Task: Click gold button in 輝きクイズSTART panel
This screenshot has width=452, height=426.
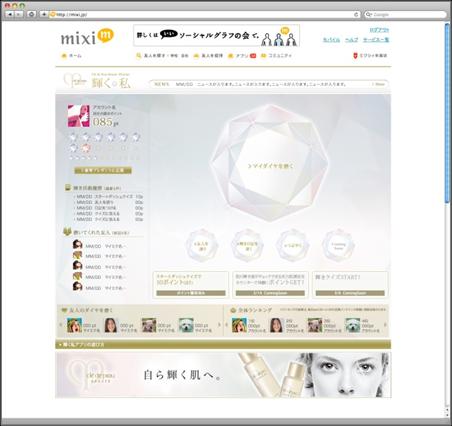Action: coord(350,293)
